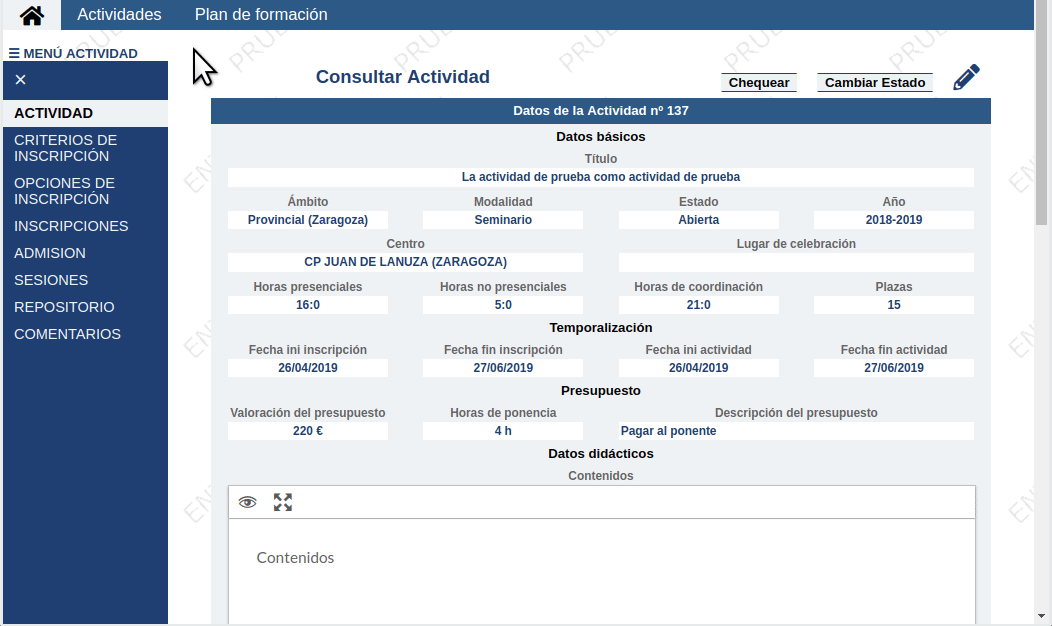Image resolution: width=1052 pixels, height=626 pixels.
Task: Click the Chequear button
Action: pyautogui.click(x=759, y=83)
